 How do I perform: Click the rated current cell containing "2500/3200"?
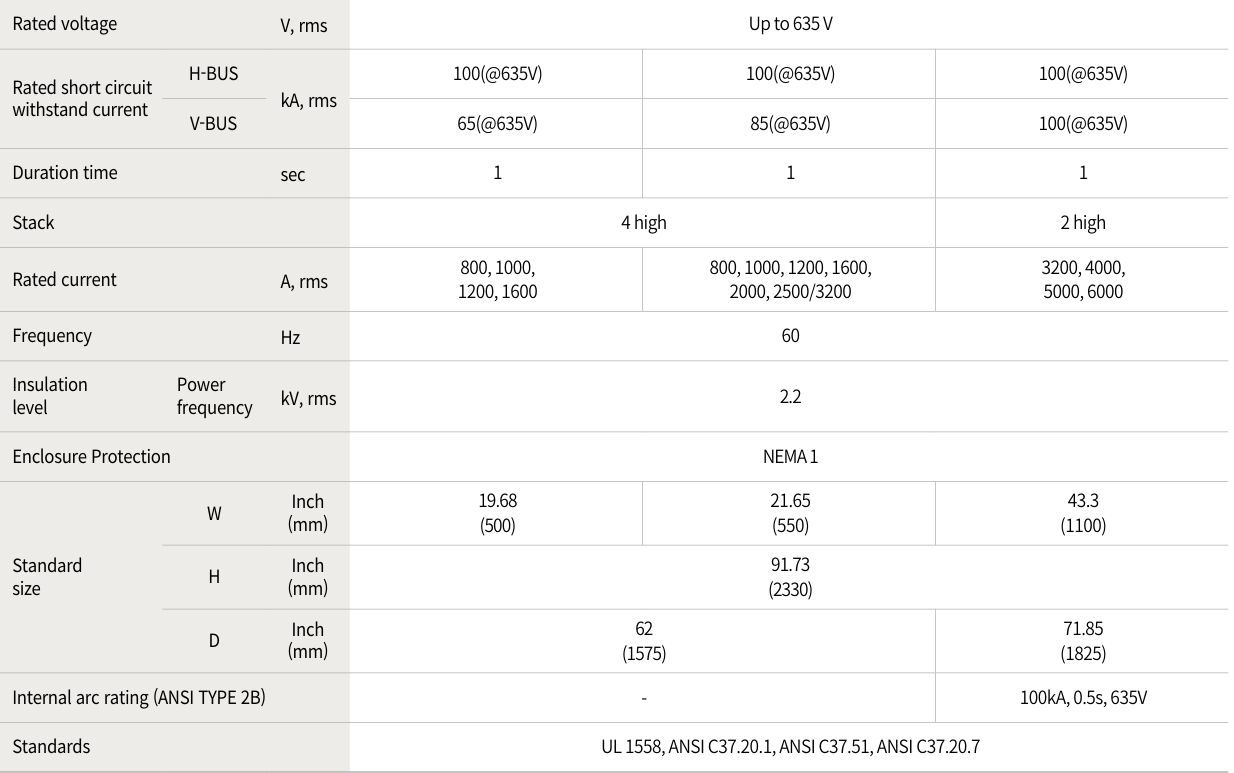(x=790, y=280)
